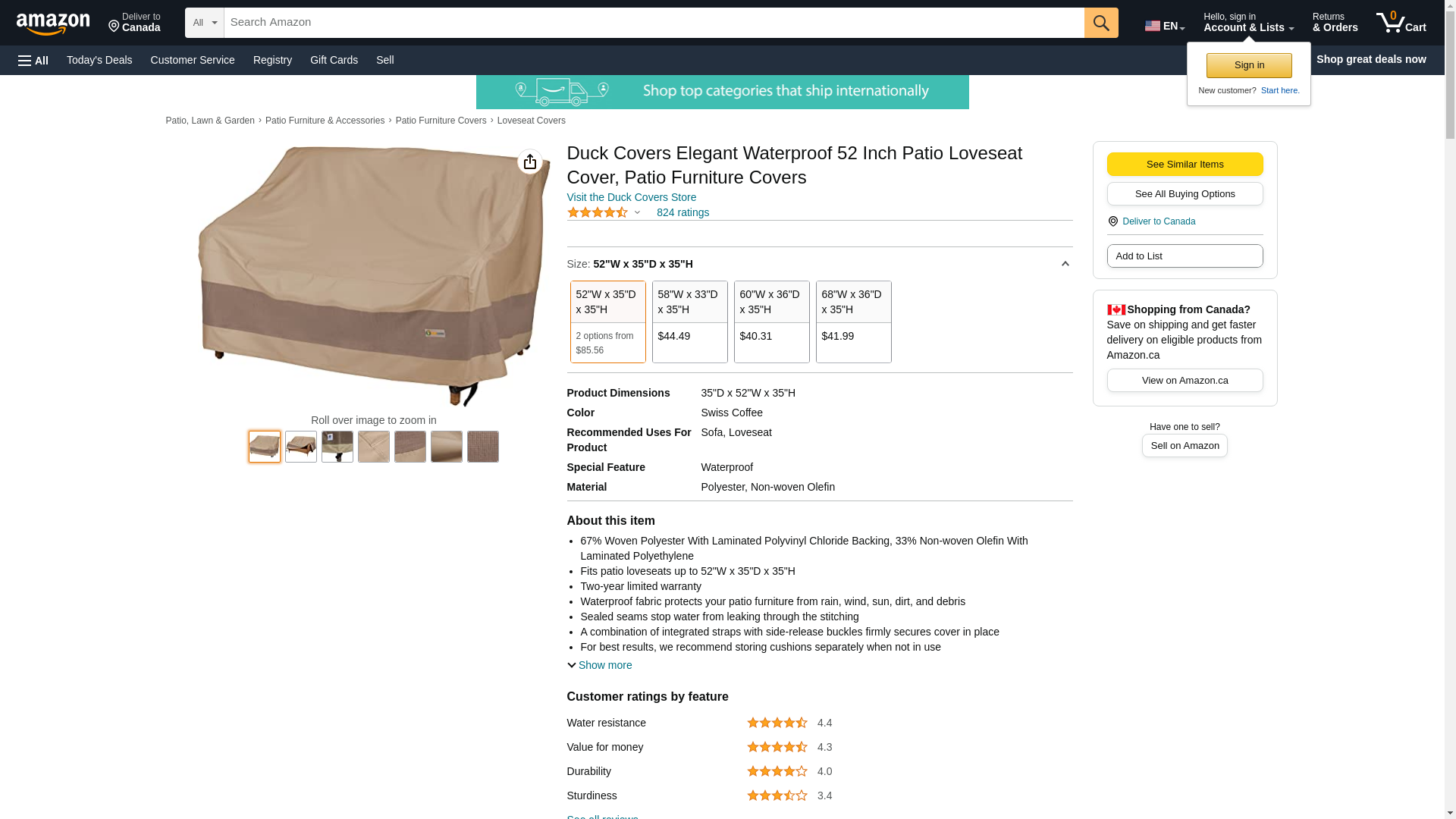
Task: Expand Show more under About this item
Action: [600, 665]
